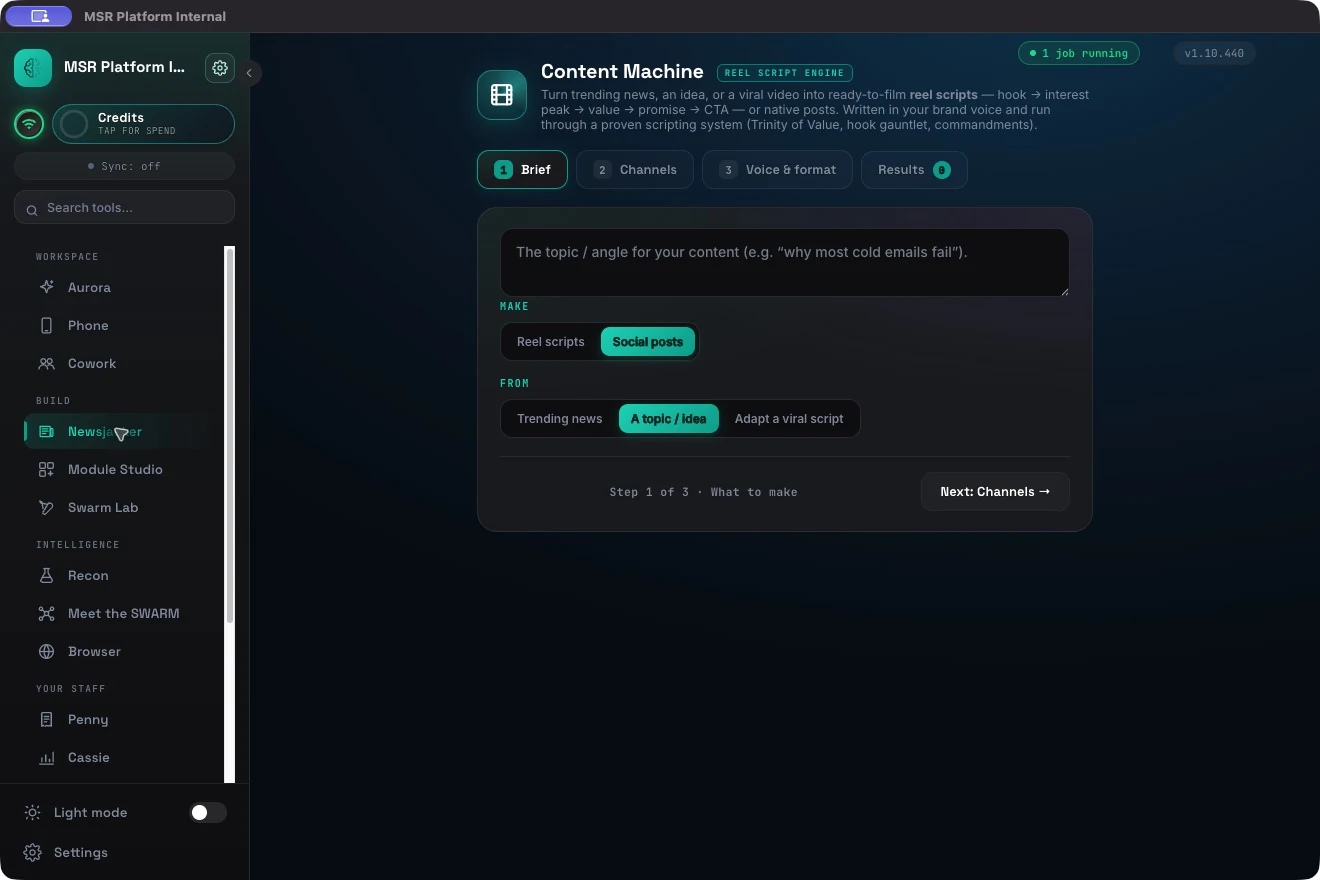
Task: Switch to the Brief step tab
Action: pos(522,170)
